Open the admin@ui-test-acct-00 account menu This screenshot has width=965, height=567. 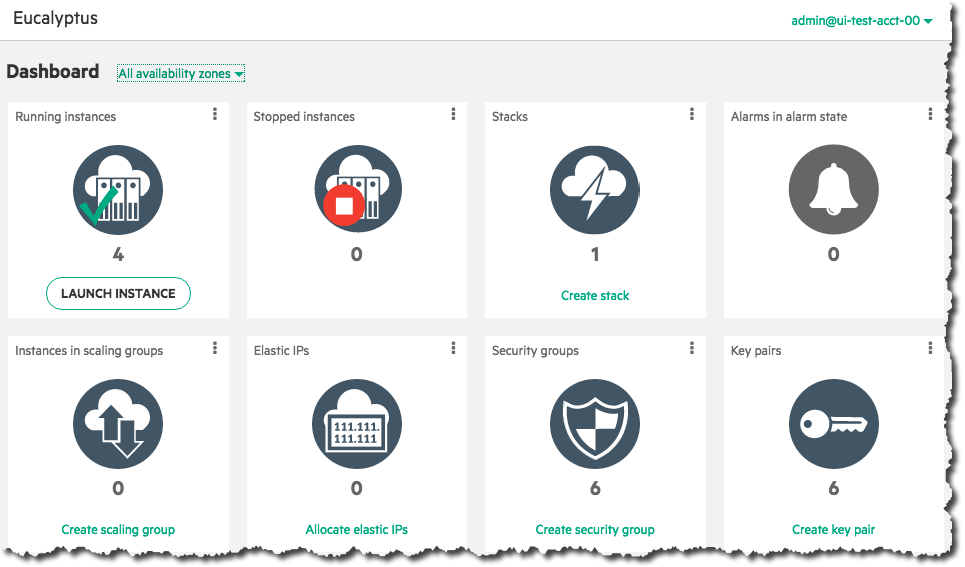tap(862, 21)
